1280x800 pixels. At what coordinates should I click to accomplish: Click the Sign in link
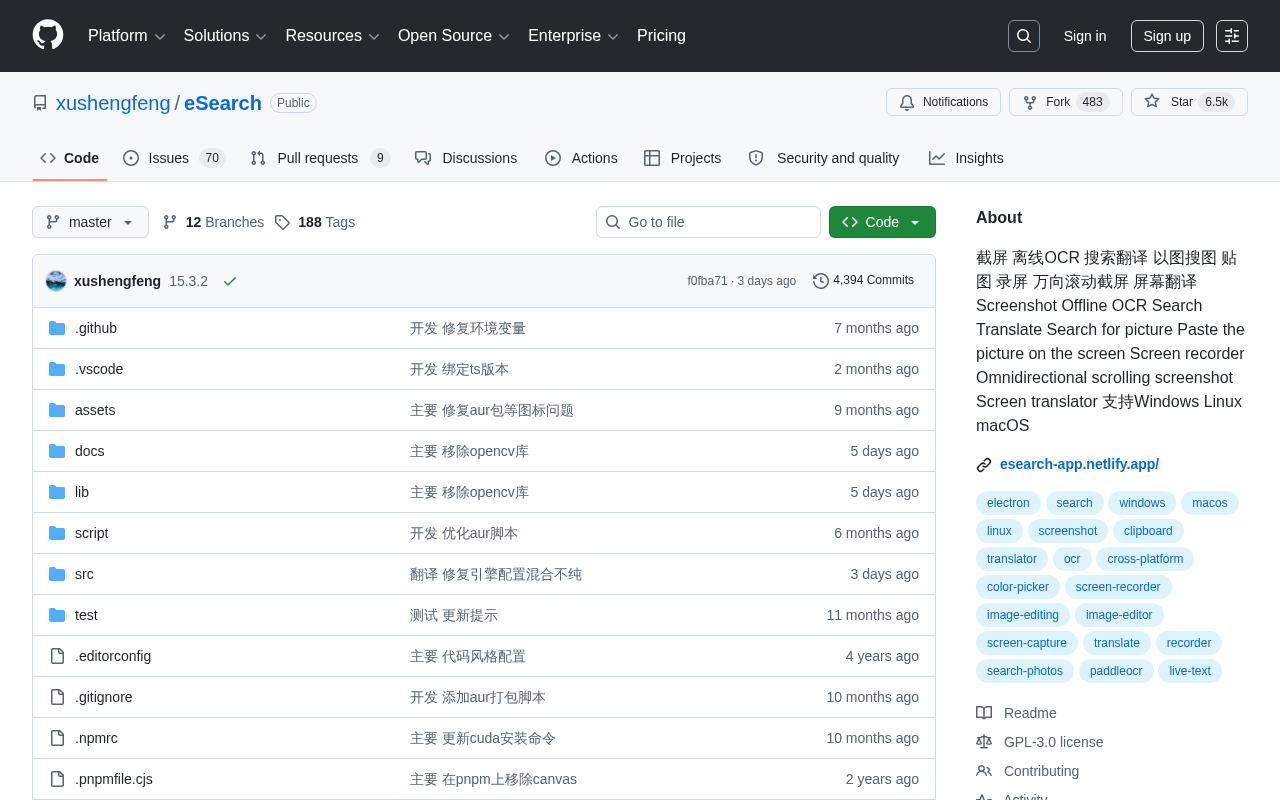coord(1085,36)
